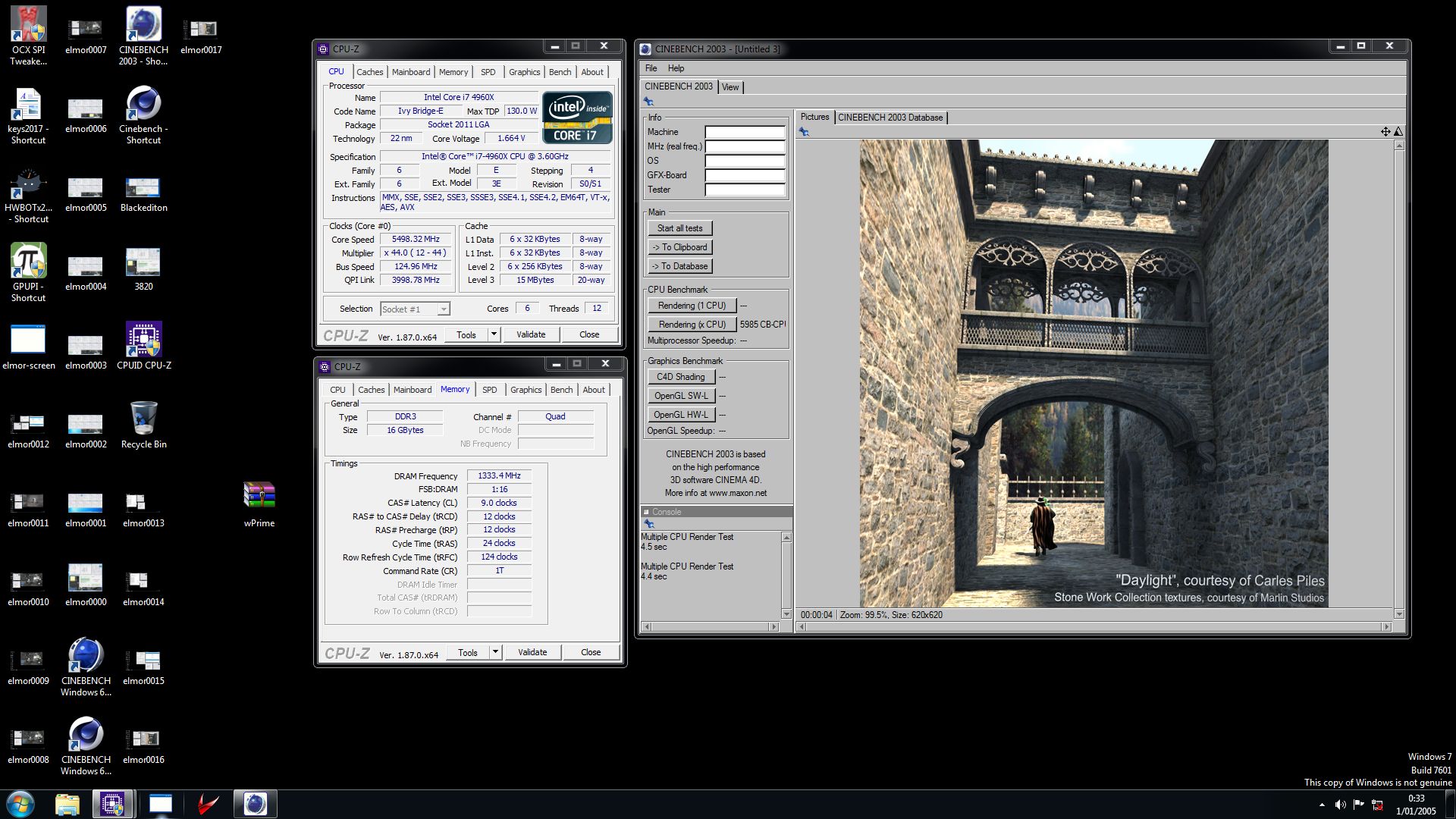
Task: Click move cross icon in picture viewer
Action: 1385,132
